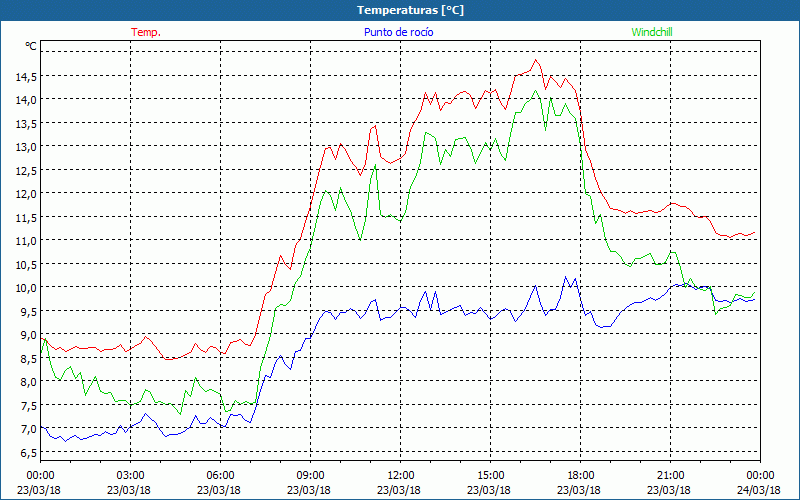Click the 12,5 y-axis value
The height and width of the screenshot is (500, 800).
27,170
